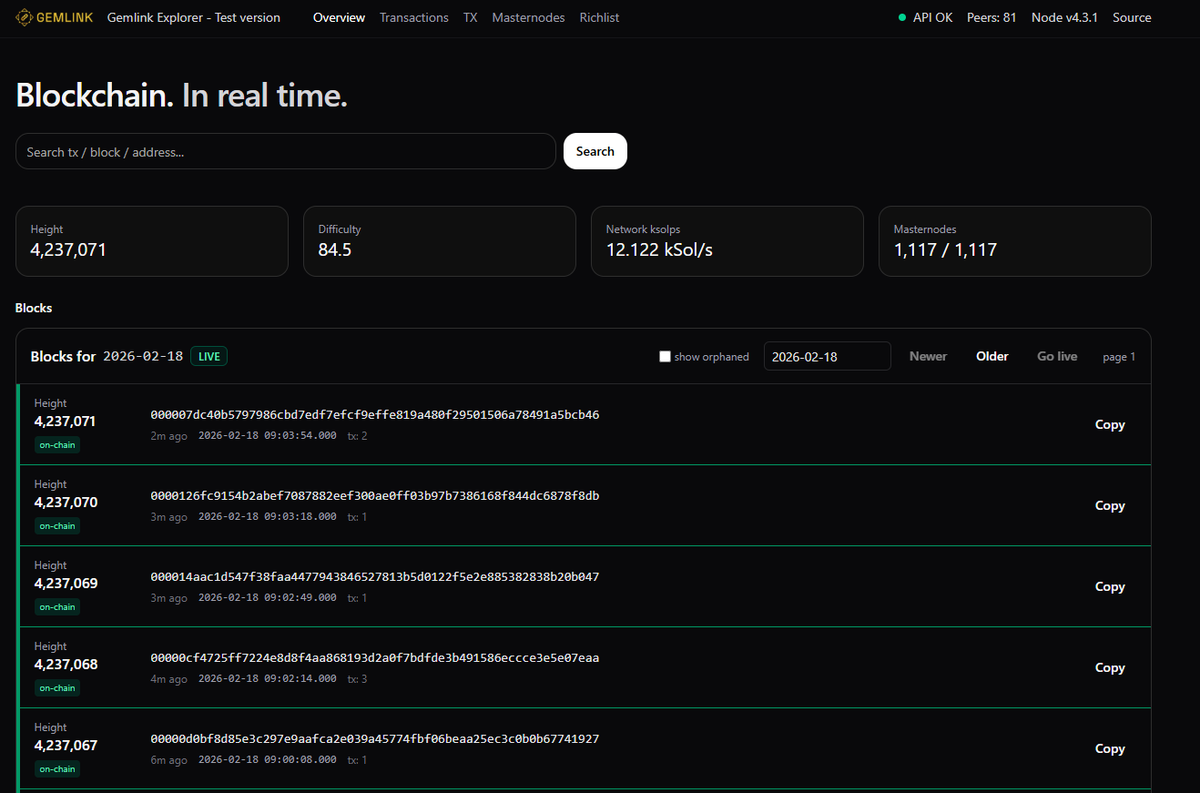Click the timestamp 2026-02-18 09:00:08.000

pos(268,760)
